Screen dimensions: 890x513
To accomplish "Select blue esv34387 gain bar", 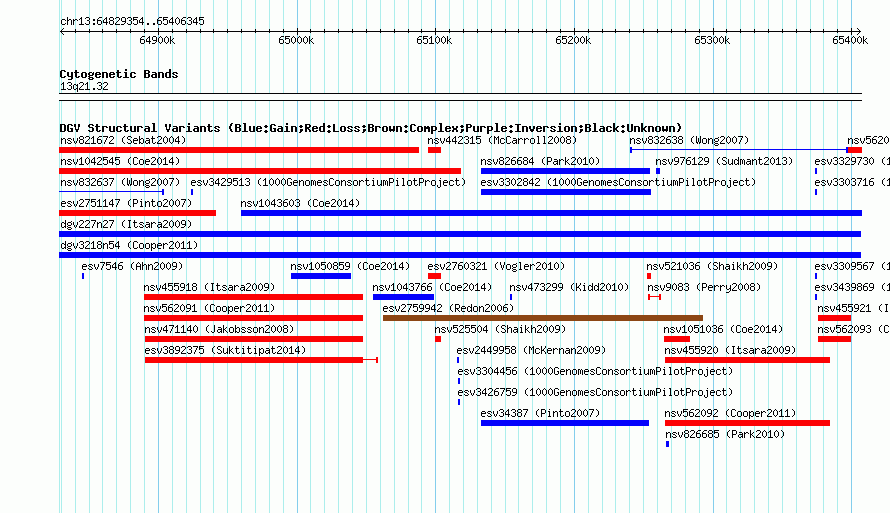I will pyautogui.click(x=565, y=423).
